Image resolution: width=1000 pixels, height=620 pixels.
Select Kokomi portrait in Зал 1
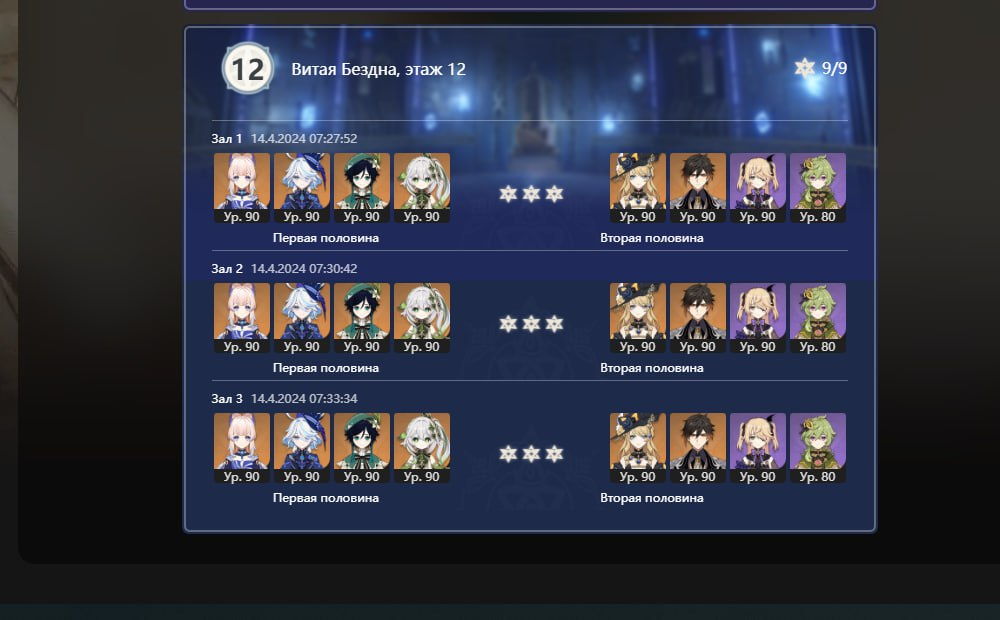click(242, 188)
